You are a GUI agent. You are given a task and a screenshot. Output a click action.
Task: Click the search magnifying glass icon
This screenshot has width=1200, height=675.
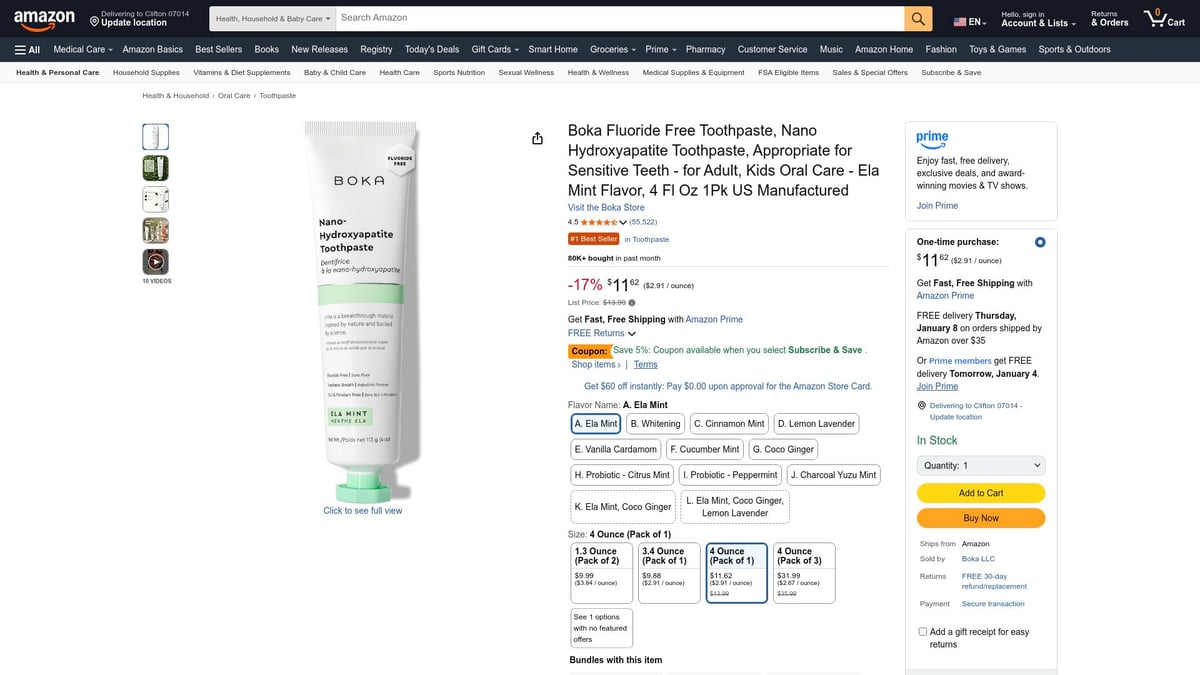tap(918, 17)
